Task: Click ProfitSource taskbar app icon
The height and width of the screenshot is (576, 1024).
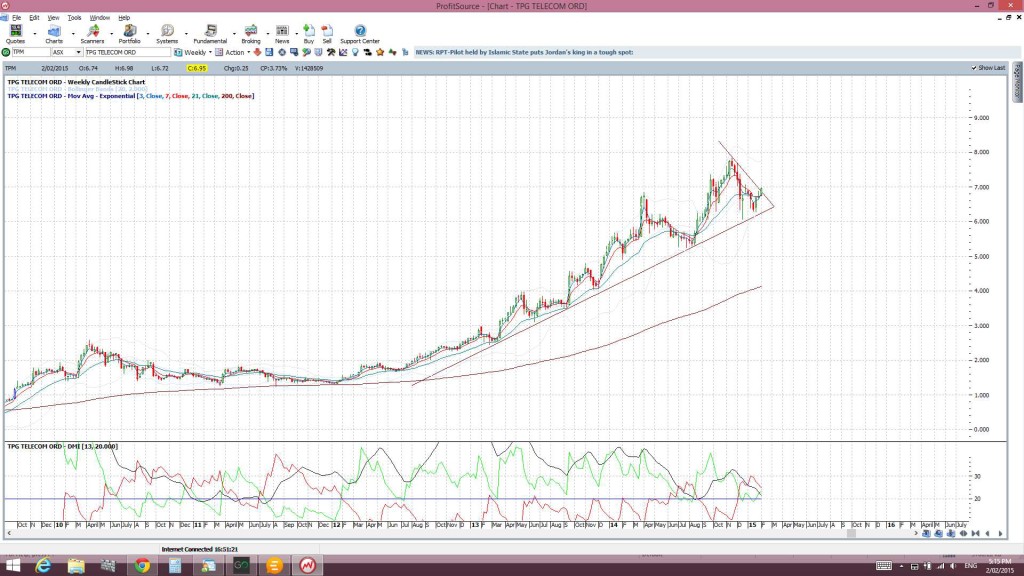Action: (308, 566)
